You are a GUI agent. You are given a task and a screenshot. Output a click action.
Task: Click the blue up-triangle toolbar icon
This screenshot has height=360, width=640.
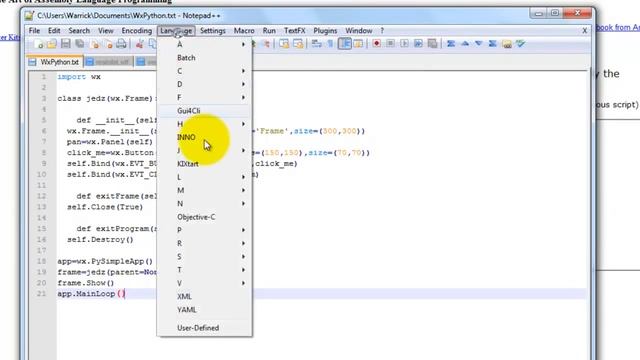pyautogui.click(x=465, y=43)
